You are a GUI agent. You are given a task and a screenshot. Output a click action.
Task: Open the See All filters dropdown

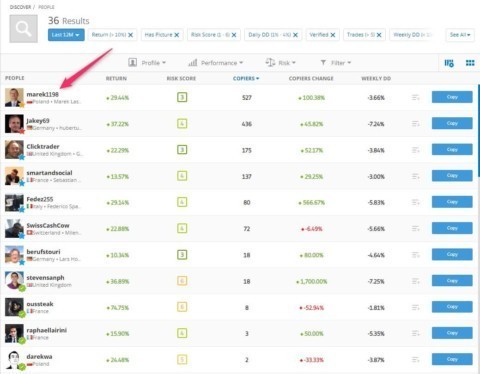point(460,35)
